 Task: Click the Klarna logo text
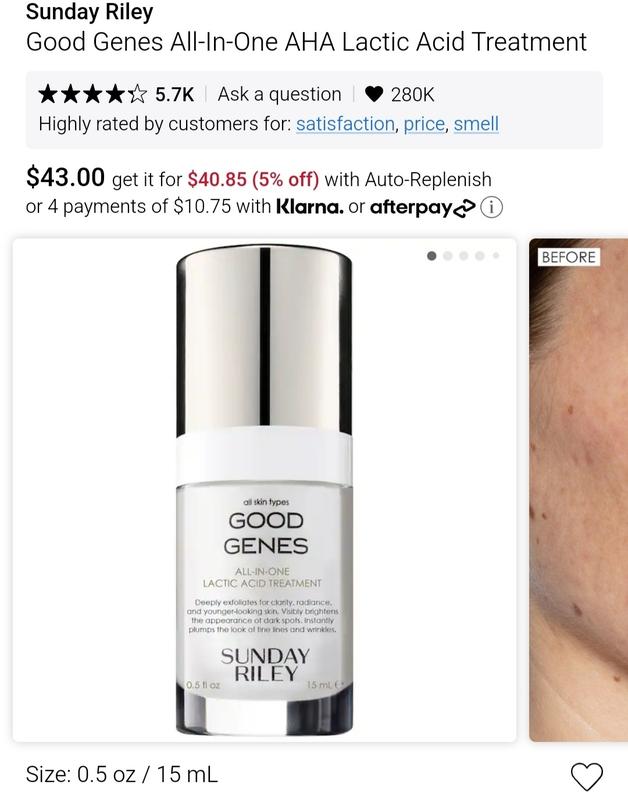coord(310,207)
